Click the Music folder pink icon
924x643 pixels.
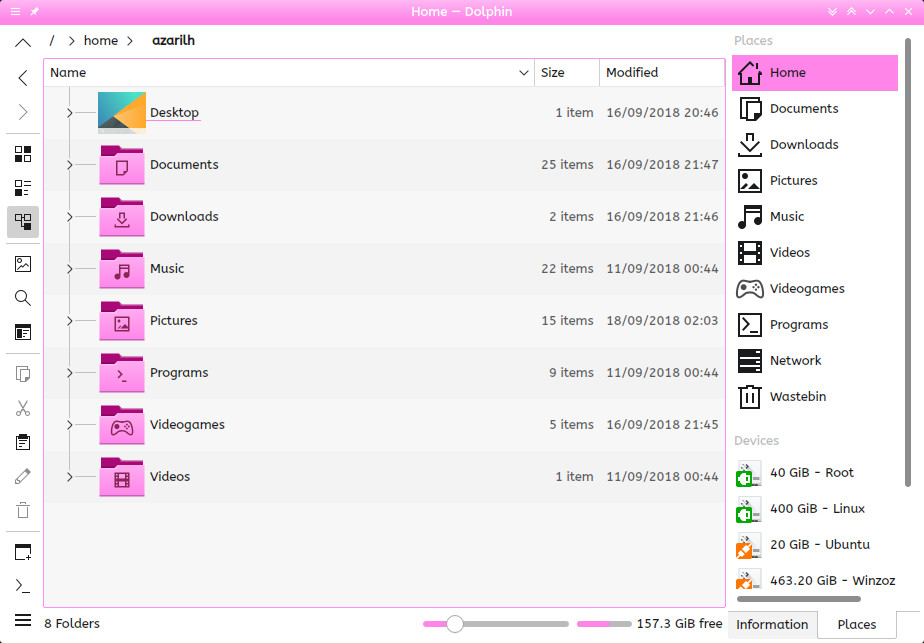point(122,269)
